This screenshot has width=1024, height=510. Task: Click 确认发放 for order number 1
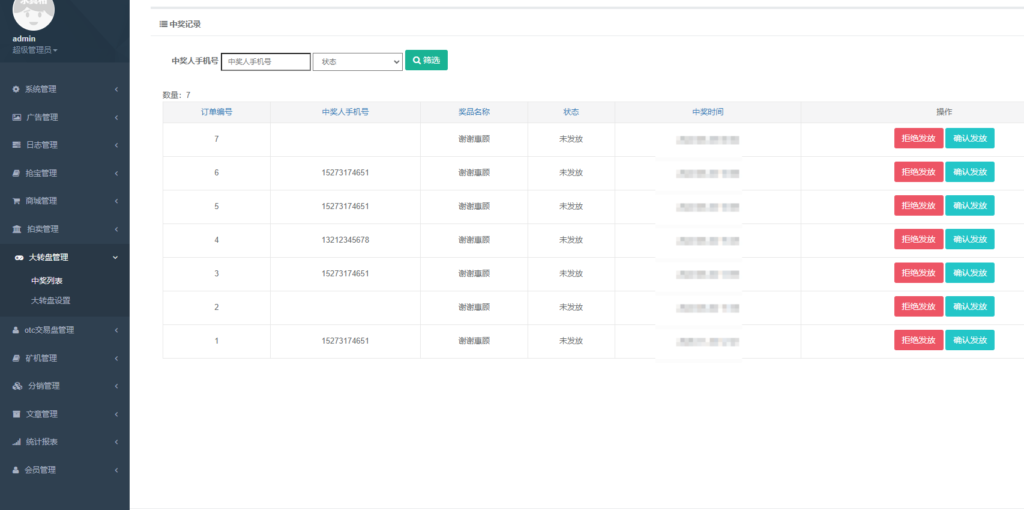pyautogui.click(x=969, y=341)
